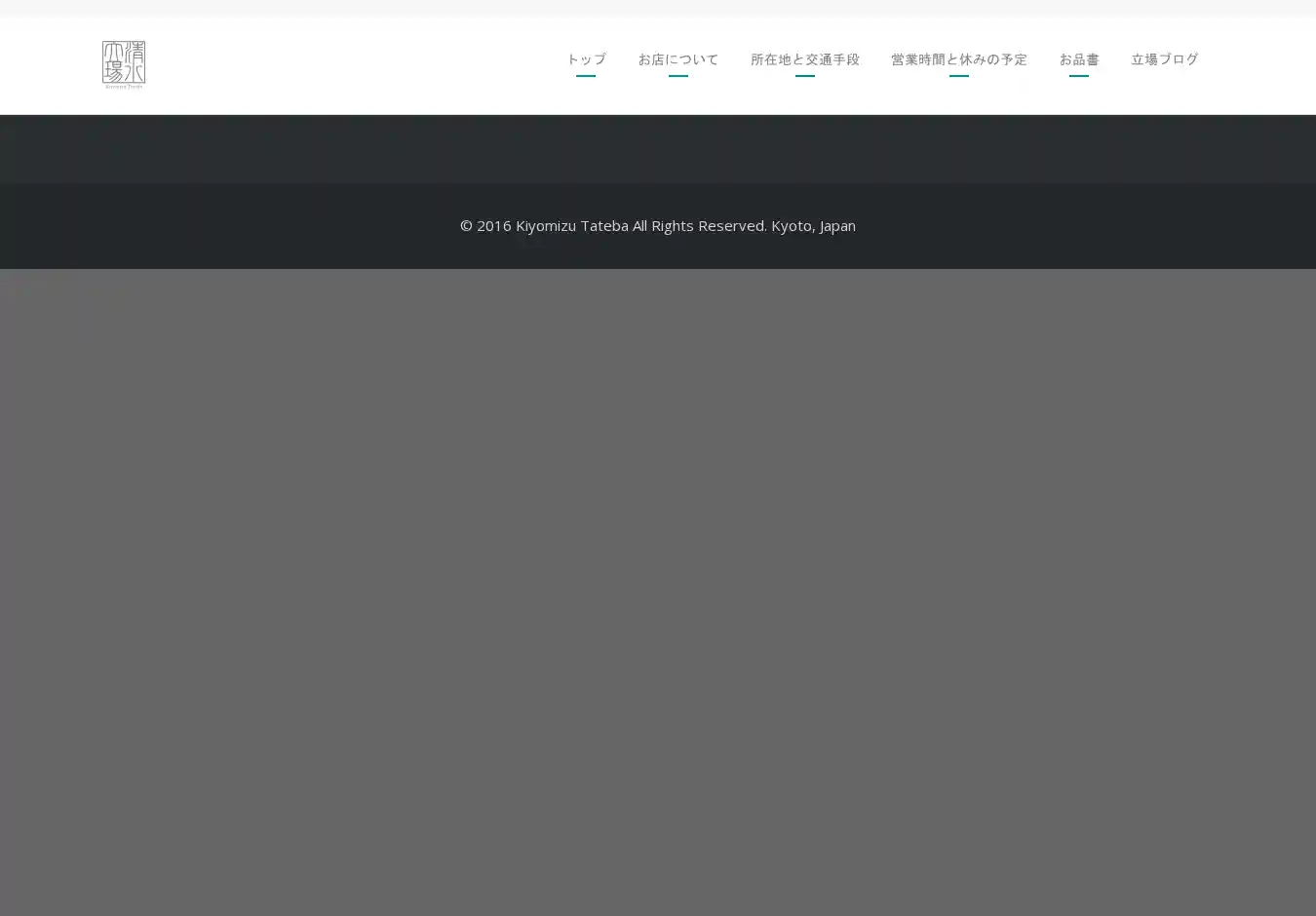Click teal underline under お品書
Screen dimensions: 1316x916
tap(1078, 75)
